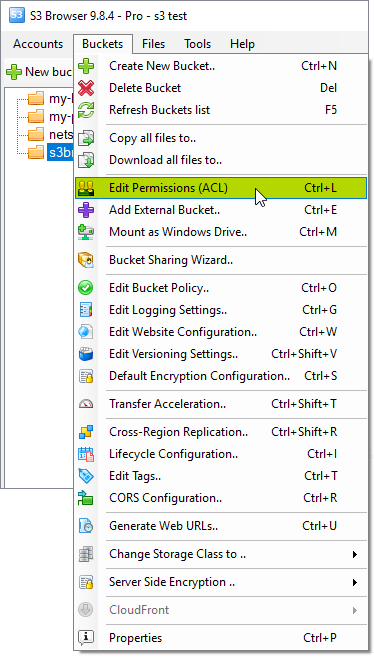
Task: Click the Edit Tags label icon
Action: [x=86, y=476]
